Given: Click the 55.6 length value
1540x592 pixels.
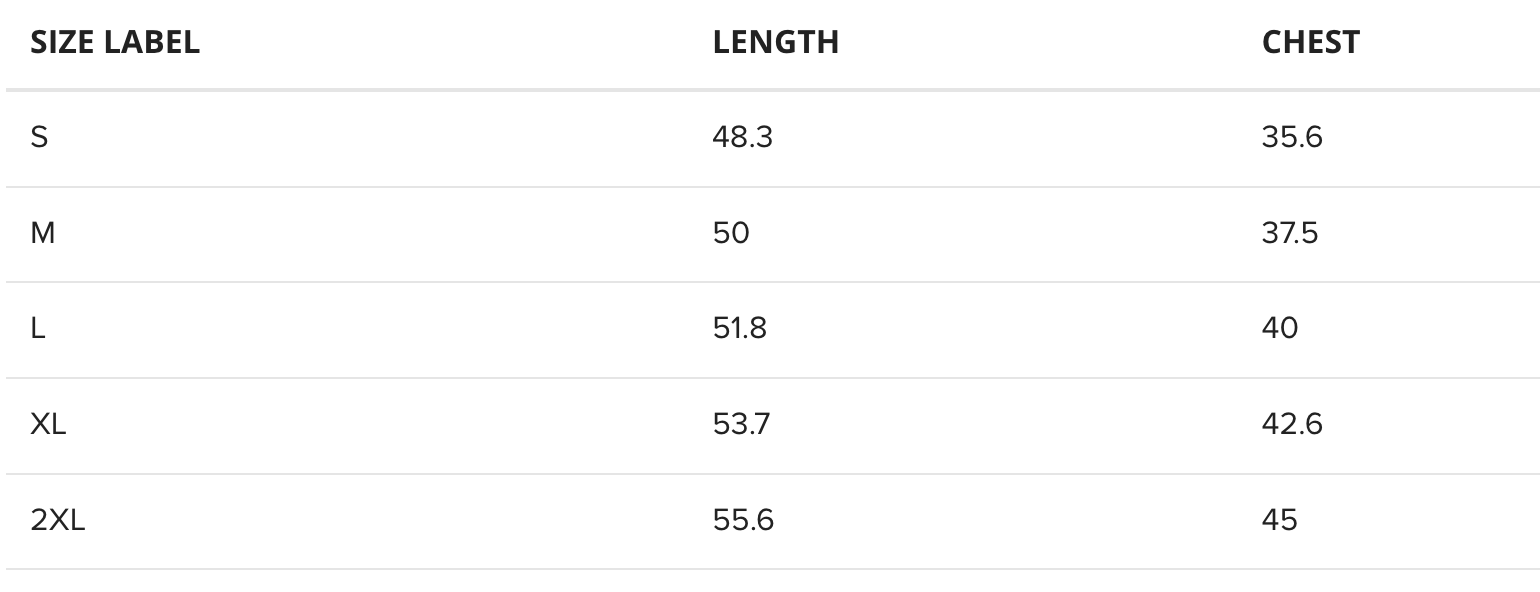Looking at the screenshot, I should point(743,520).
